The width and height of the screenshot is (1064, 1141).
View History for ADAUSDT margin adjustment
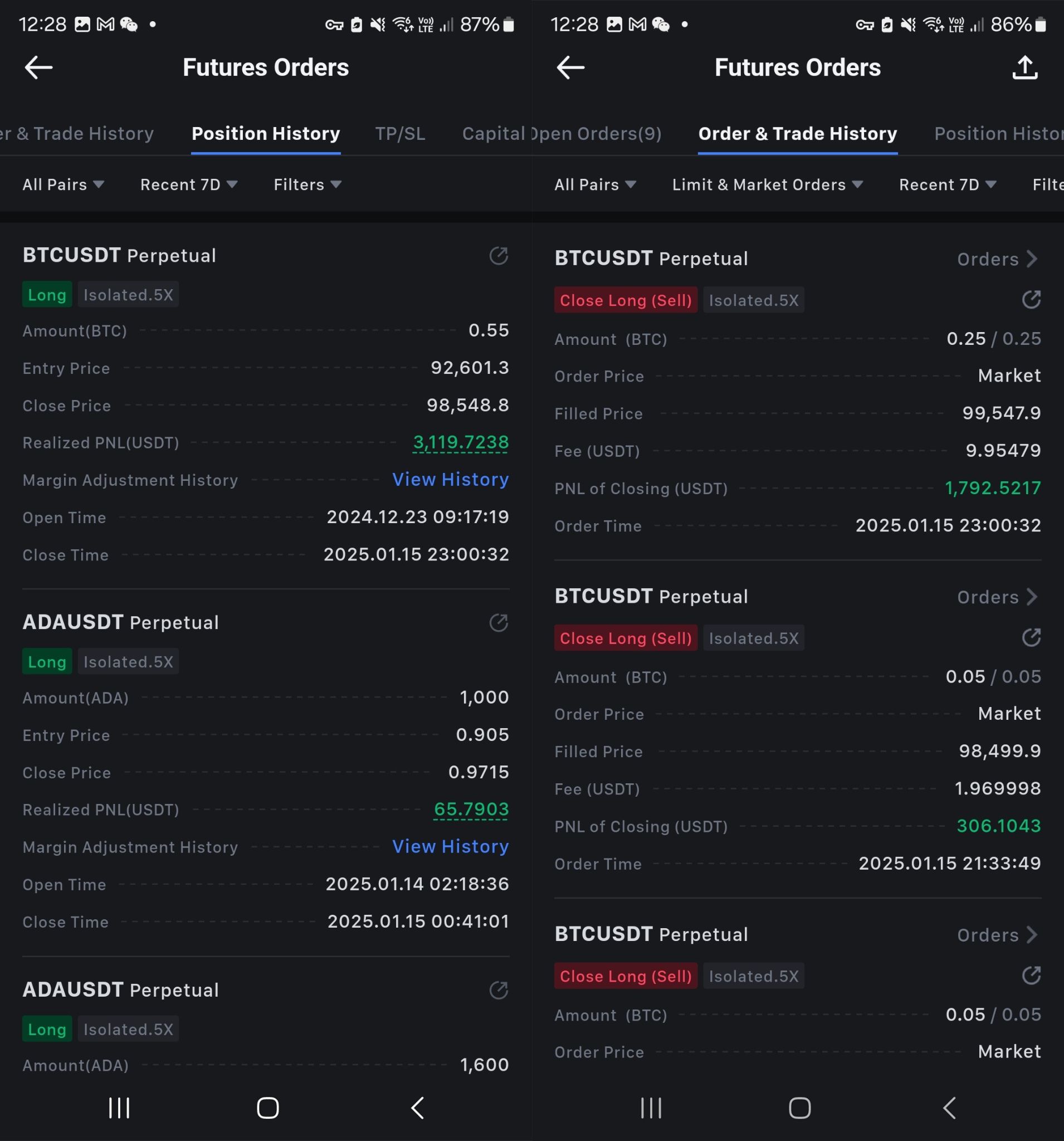click(450, 847)
